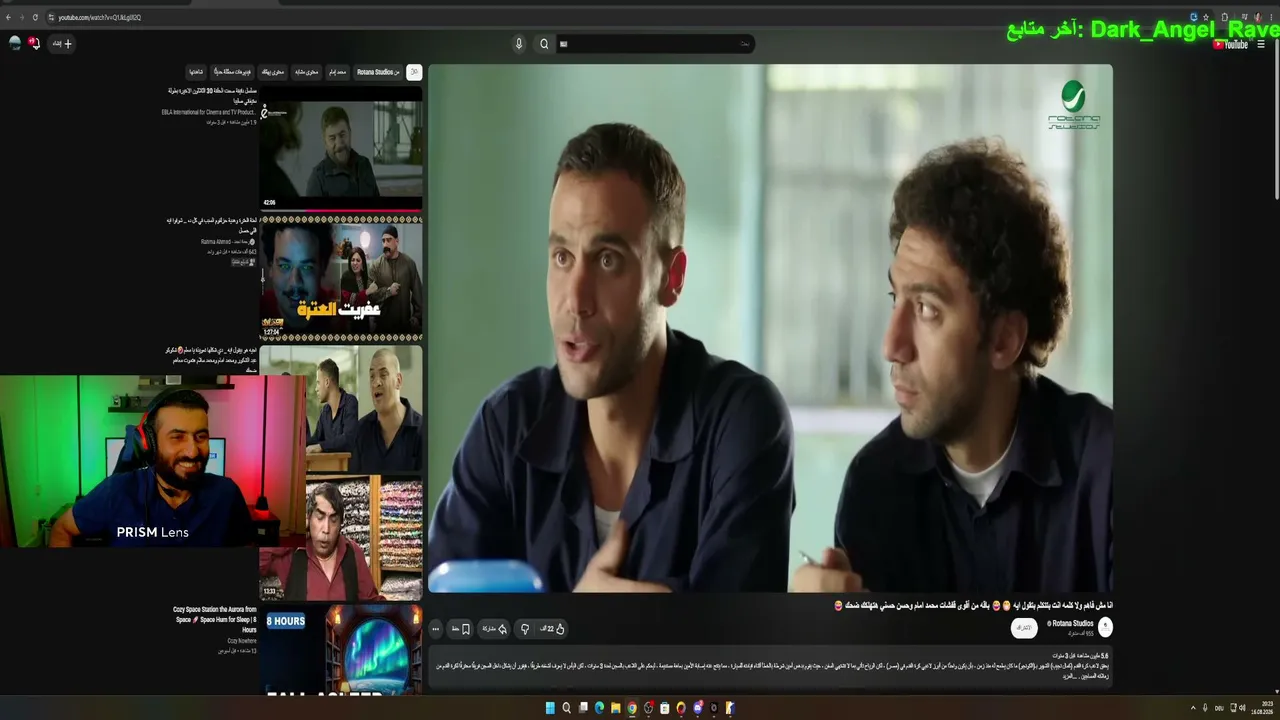Dislike the video with thumbs down
Screen dimensions: 1280x720
point(524,629)
